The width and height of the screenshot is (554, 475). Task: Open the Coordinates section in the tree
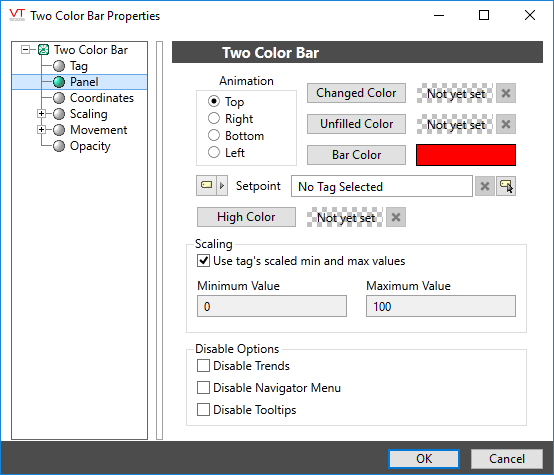[102, 98]
